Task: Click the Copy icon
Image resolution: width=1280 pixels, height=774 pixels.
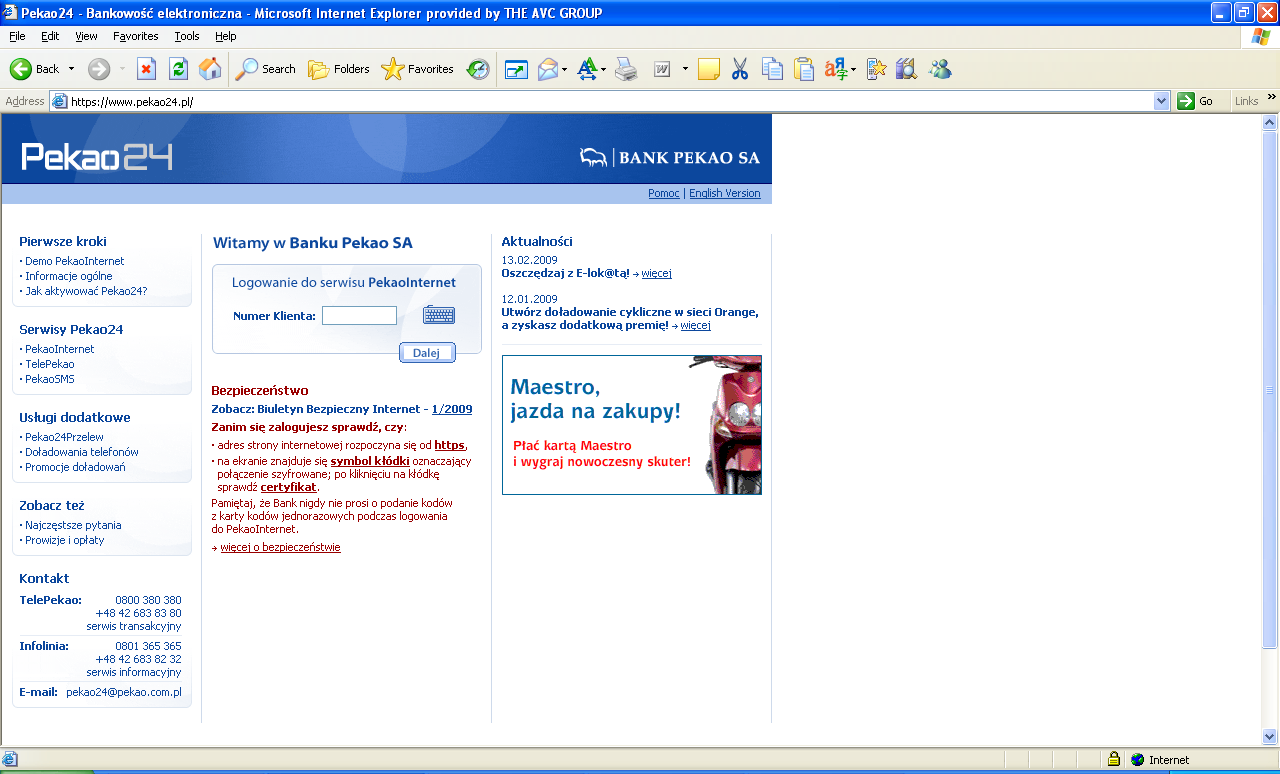Action: click(772, 69)
